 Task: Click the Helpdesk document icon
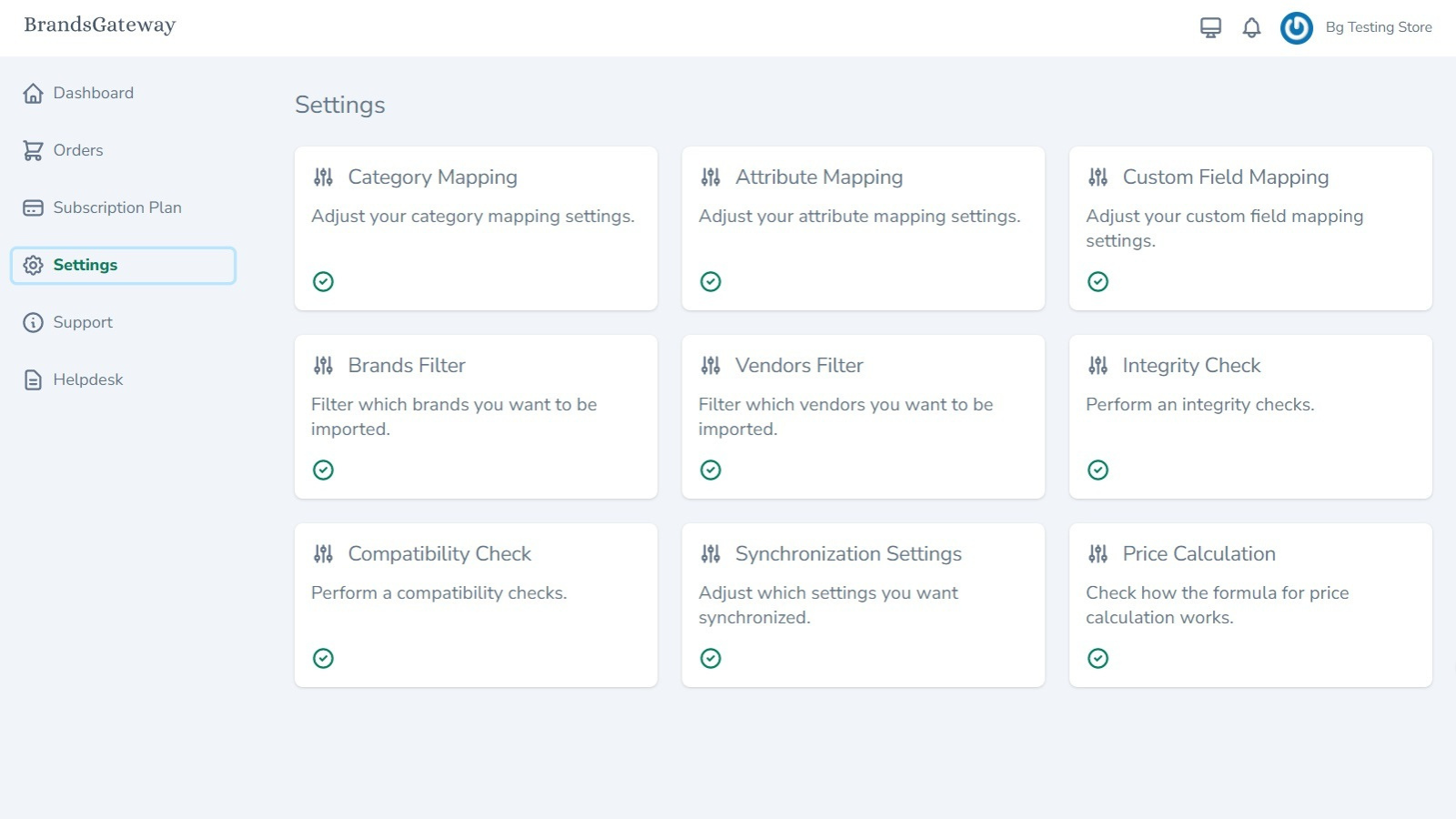tap(34, 379)
